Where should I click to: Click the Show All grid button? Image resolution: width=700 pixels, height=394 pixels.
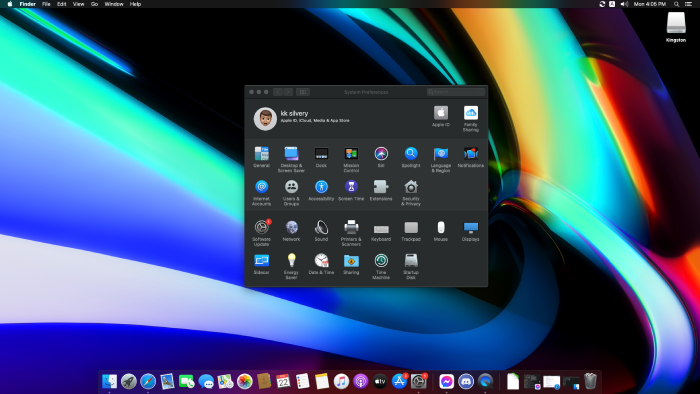click(303, 92)
